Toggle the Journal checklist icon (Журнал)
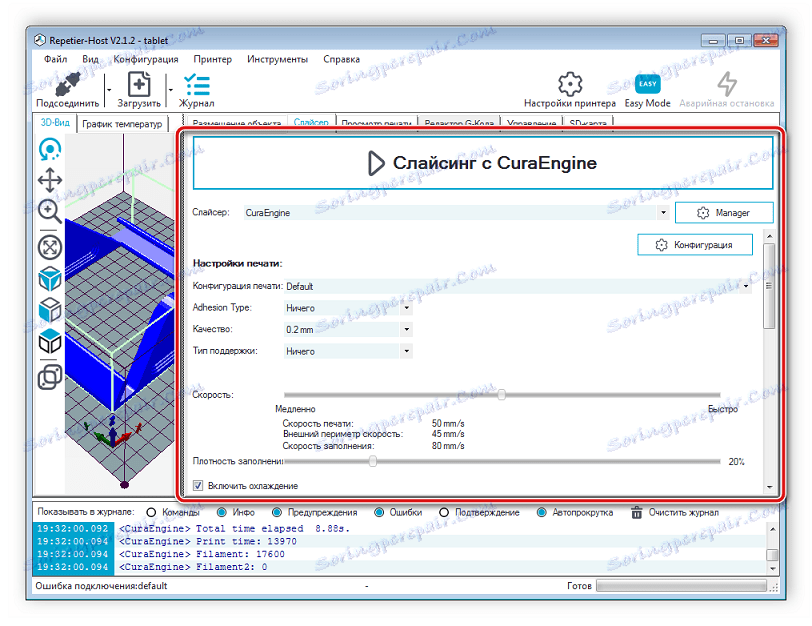 [x=197, y=84]
